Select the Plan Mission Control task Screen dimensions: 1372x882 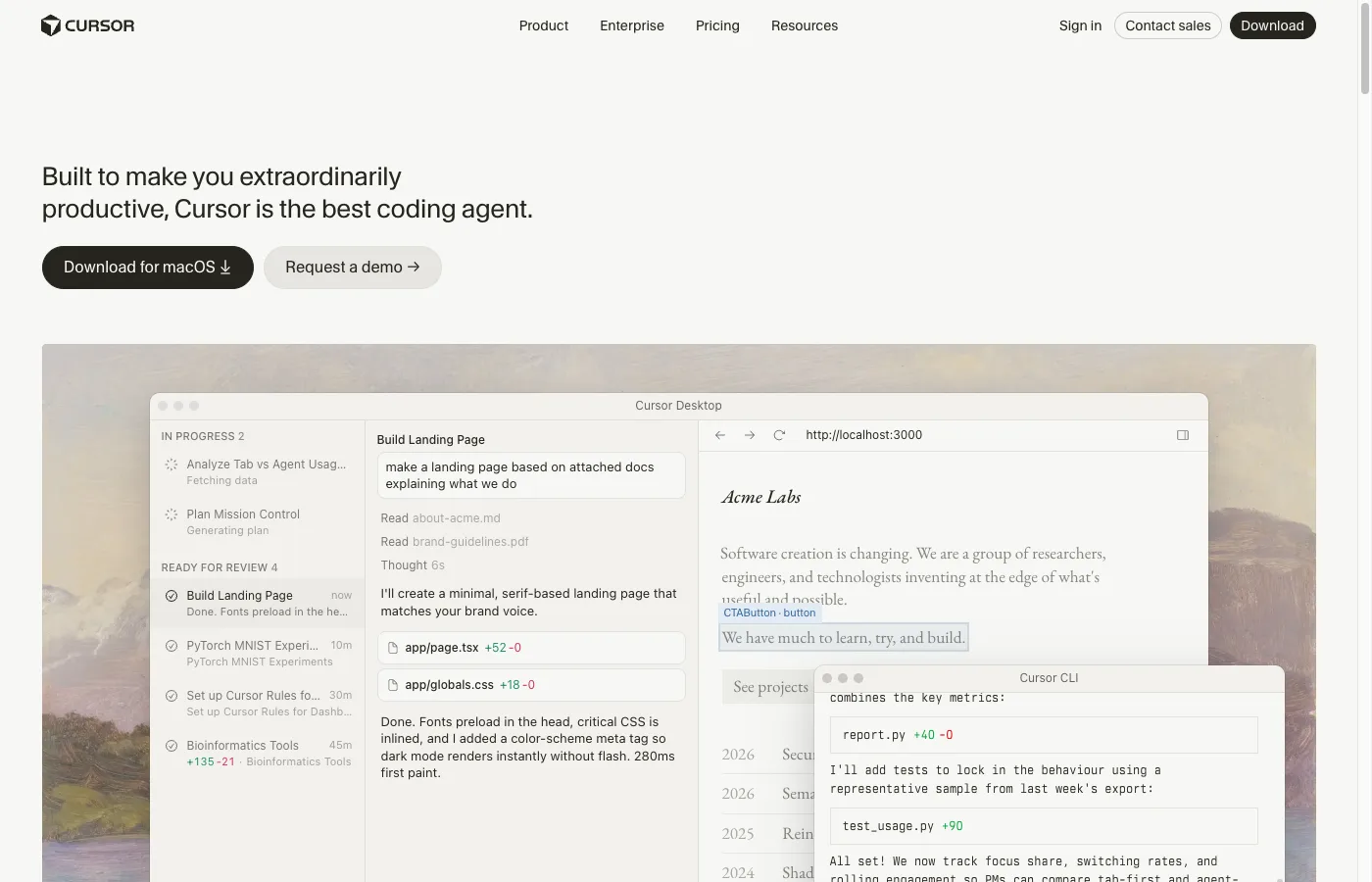tap(257, 522)
